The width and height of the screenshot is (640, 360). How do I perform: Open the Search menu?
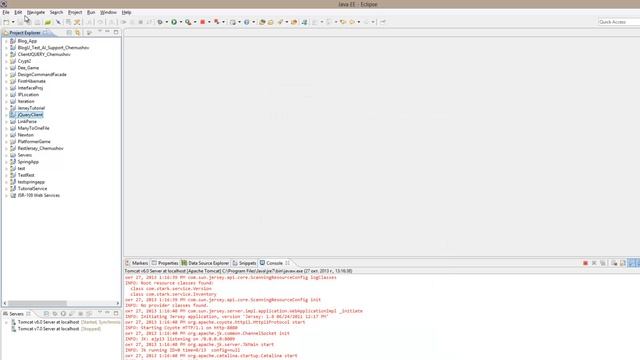coord(56,13)
